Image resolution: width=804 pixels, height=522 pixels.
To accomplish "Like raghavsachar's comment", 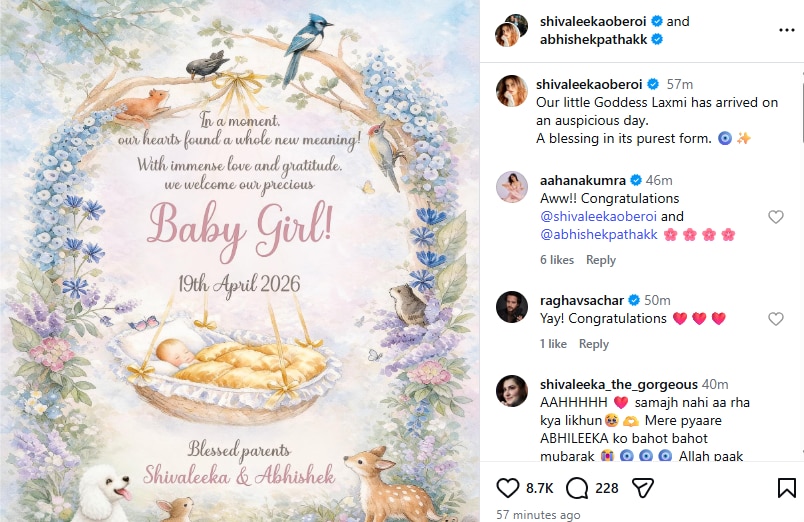I will (775, 319).
